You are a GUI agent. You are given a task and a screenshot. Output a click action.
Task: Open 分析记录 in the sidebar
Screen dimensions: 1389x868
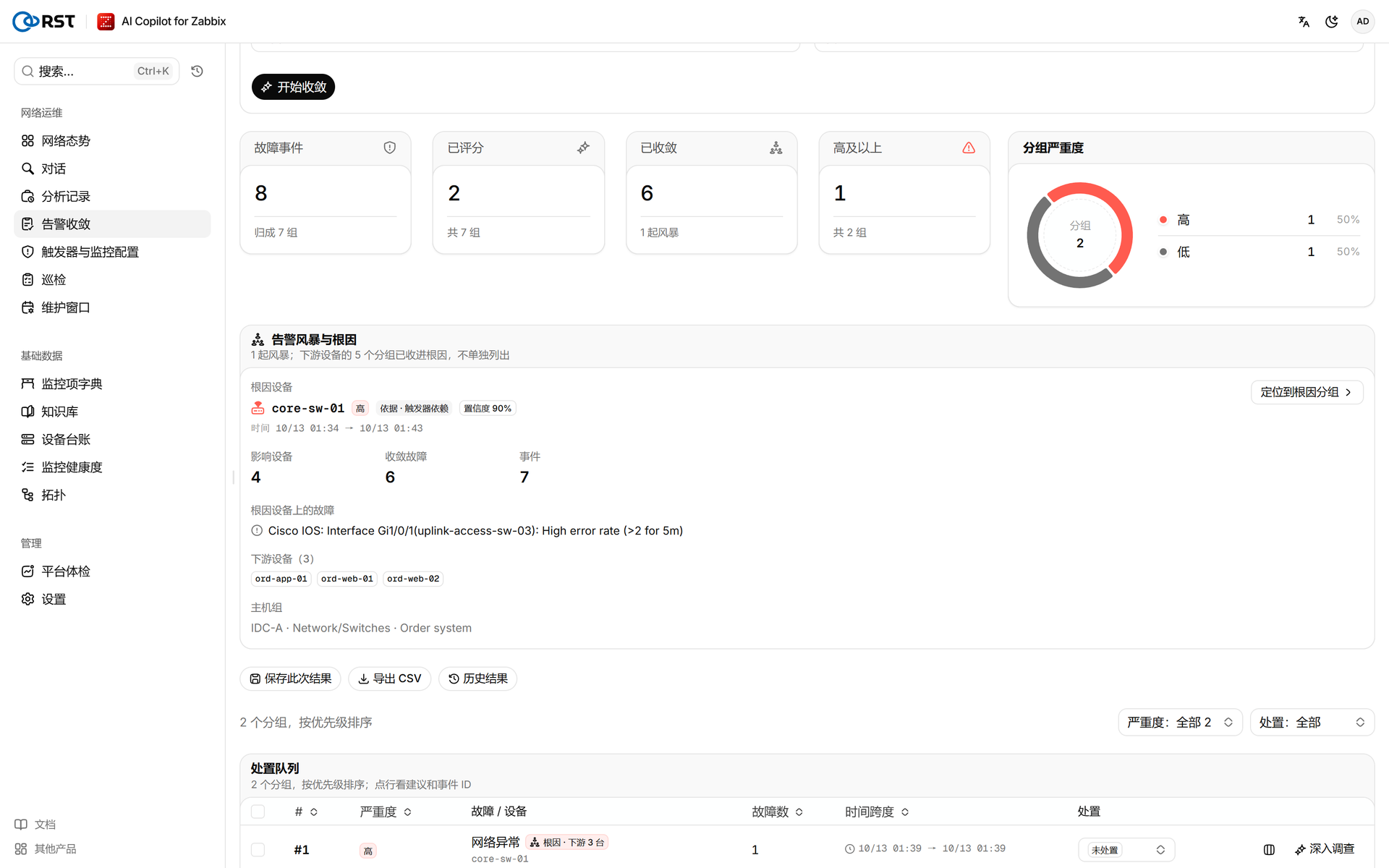[112, 196]
